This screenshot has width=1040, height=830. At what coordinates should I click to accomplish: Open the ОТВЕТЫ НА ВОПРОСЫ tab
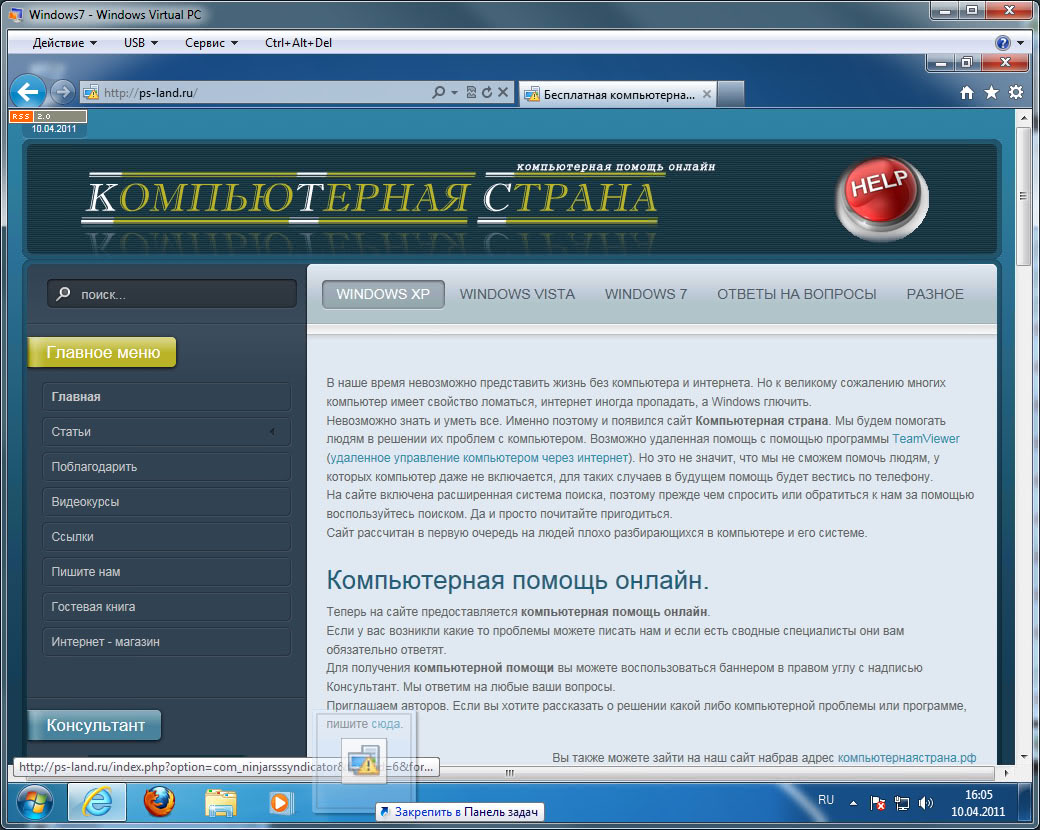[797, 294]
